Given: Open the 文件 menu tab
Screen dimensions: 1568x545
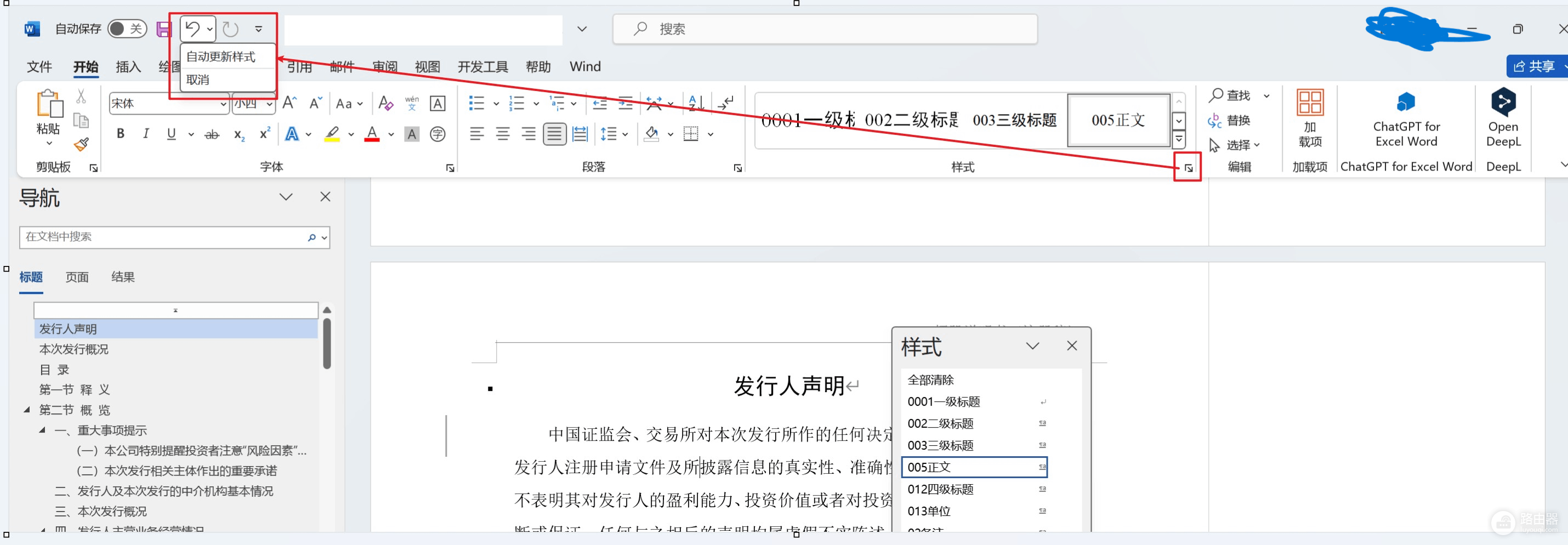Looking at the screenshot, I should tap(39, 66).
